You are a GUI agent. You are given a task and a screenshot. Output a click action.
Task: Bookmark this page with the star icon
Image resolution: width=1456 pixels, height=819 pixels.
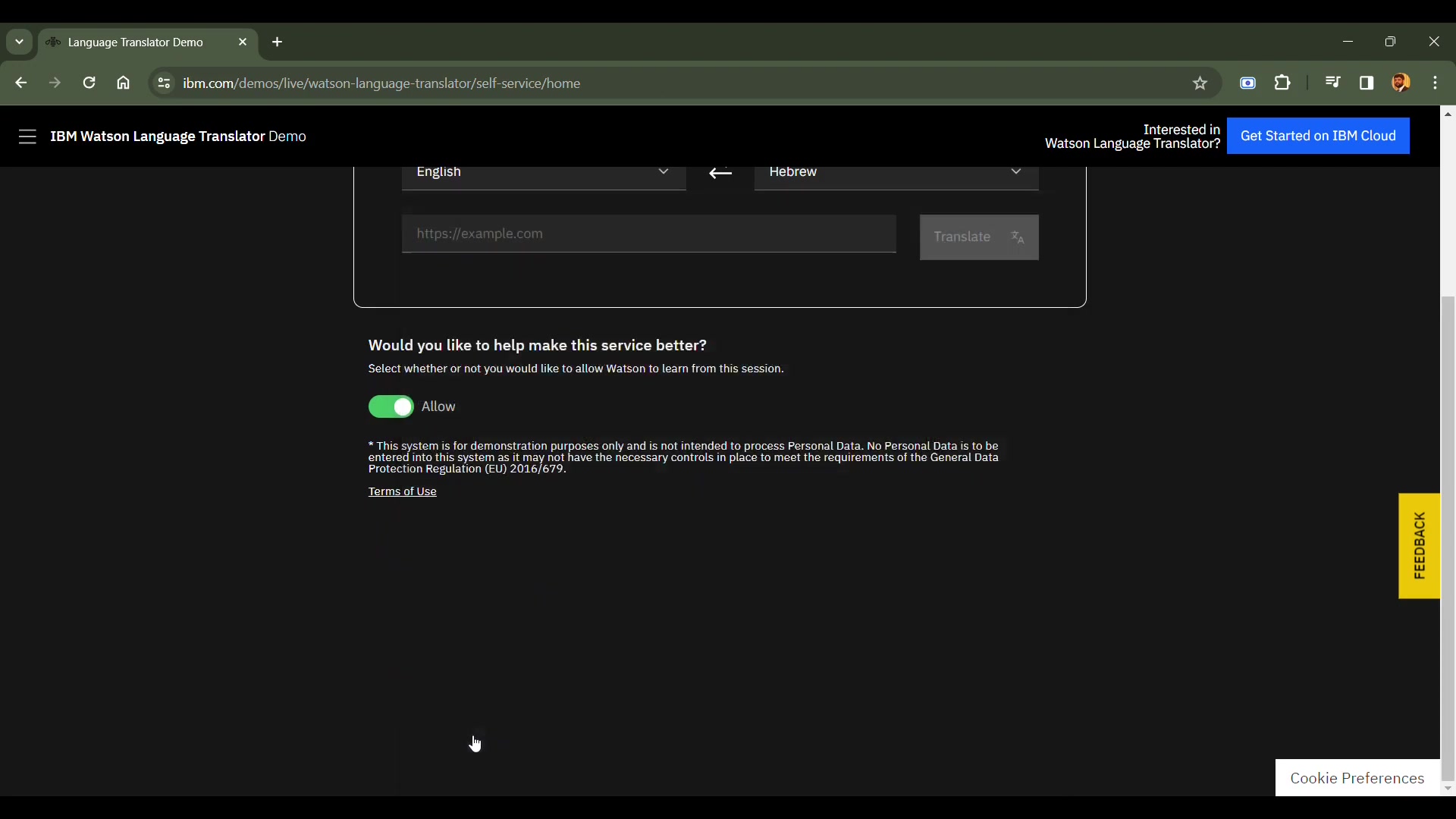tap(1200, 83)
